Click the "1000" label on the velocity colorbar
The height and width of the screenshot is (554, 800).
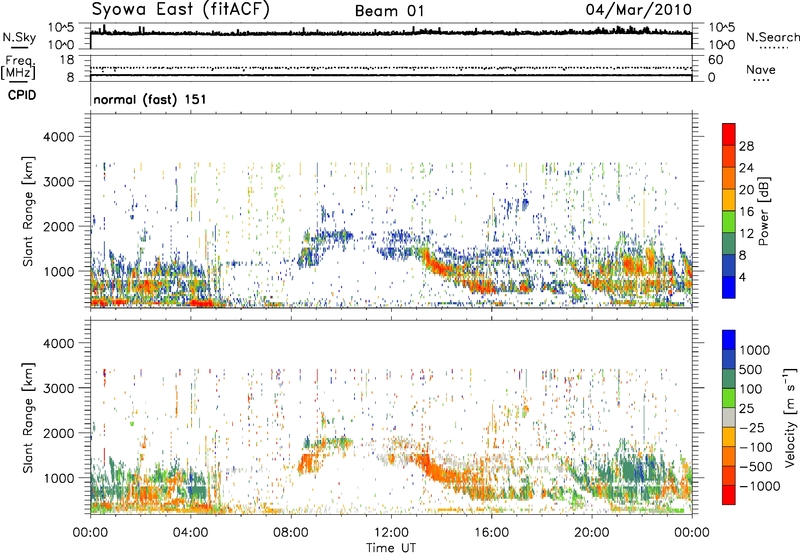point(755,350)
